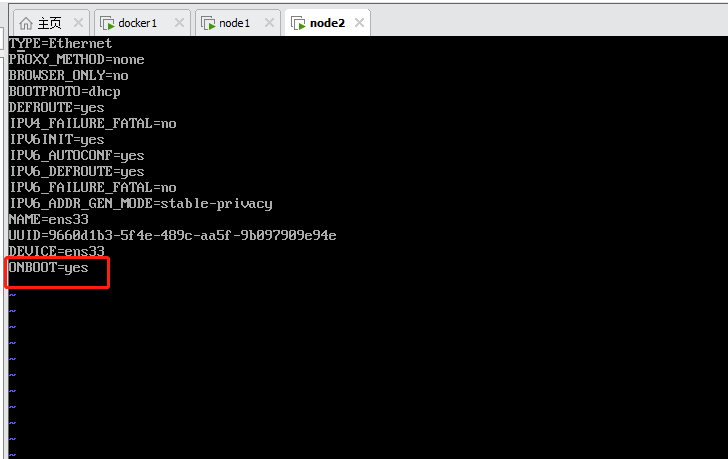
Task: Close the docker1 tab
Action: click(x=179, y=22)
